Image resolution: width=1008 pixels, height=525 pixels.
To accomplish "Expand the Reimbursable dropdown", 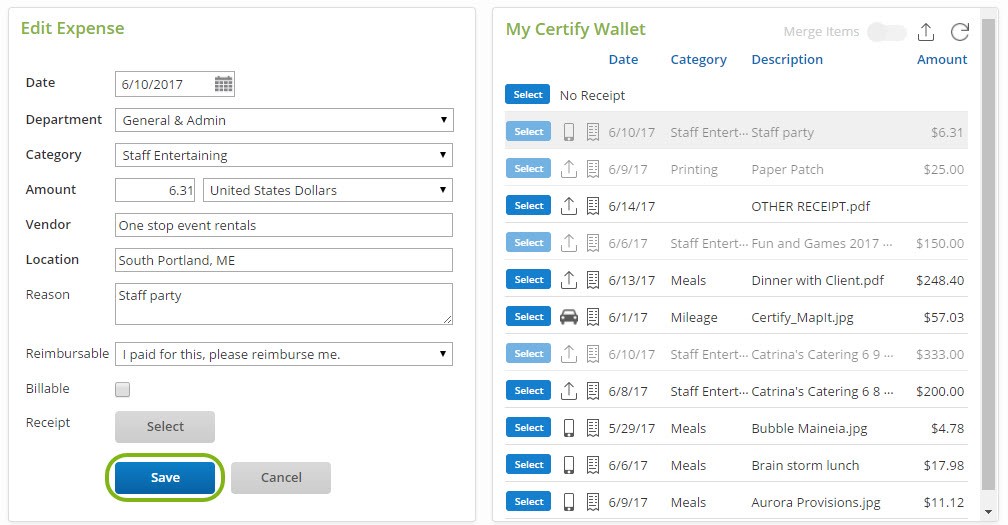I will (284, 354).
